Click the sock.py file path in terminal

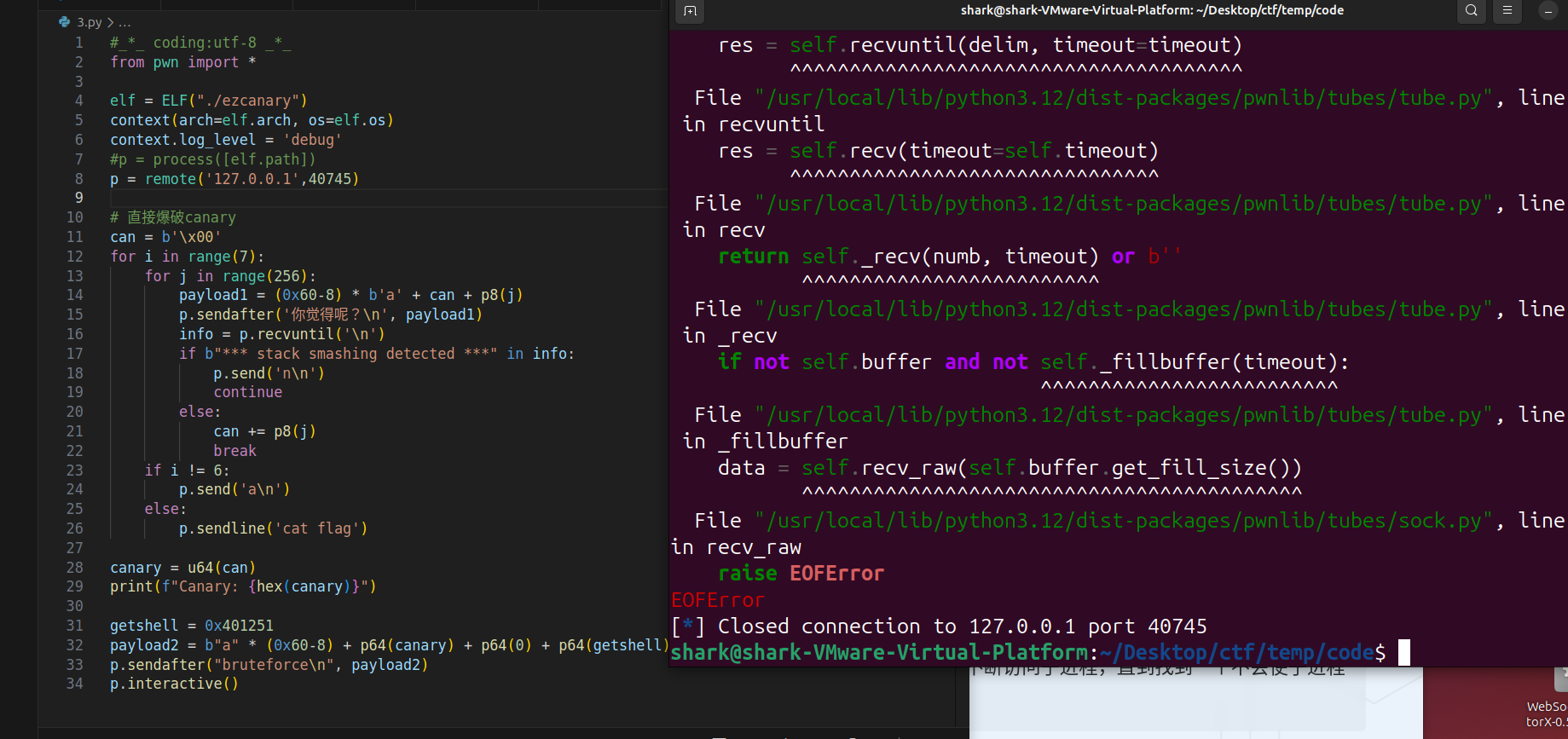point(1124,521)
